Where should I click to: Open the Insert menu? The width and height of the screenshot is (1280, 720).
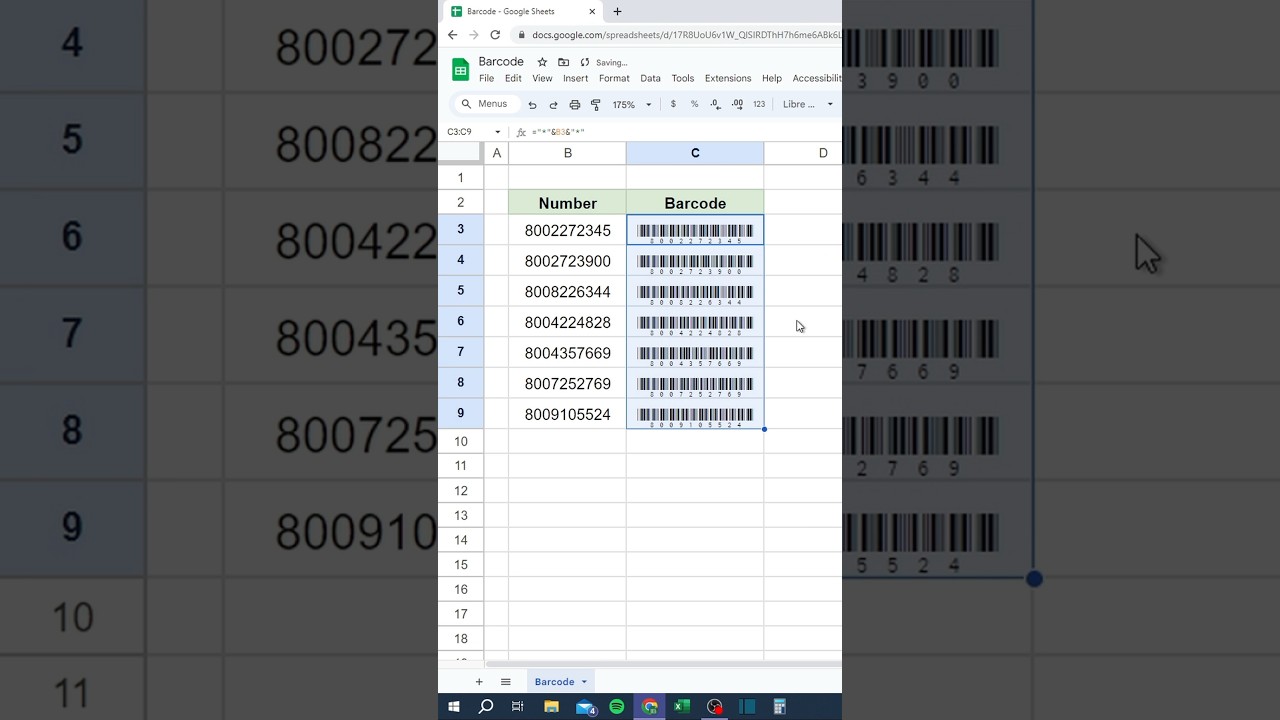[575, 78]
